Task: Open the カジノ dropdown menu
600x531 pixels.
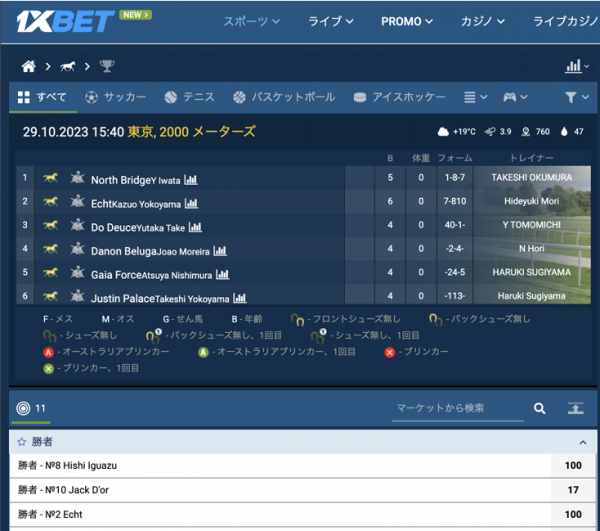Action: 483,21
